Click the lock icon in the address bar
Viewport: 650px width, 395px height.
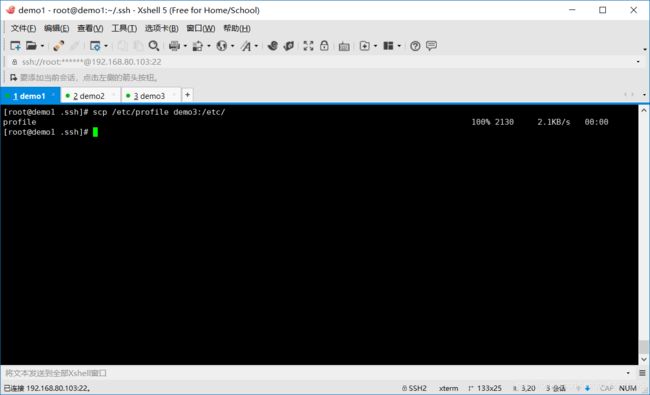point(14,62)
